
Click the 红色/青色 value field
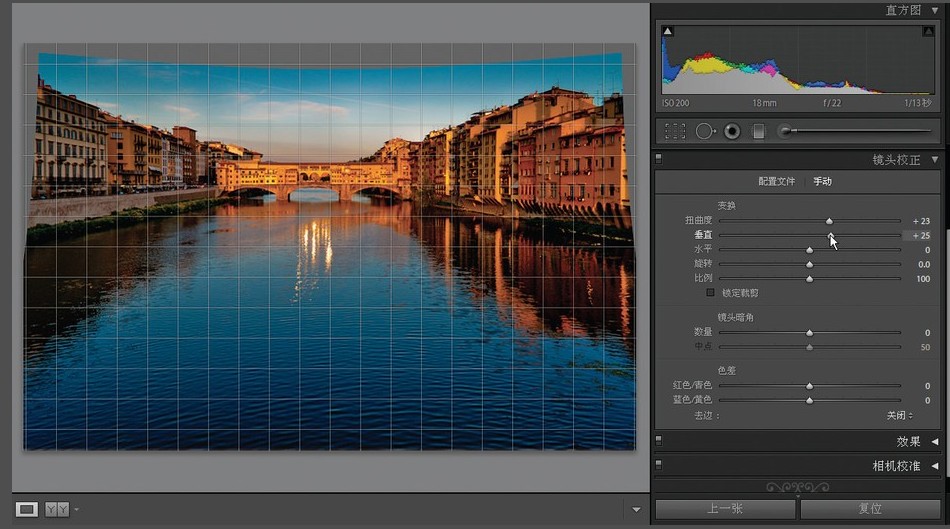[x=927, y=385]
